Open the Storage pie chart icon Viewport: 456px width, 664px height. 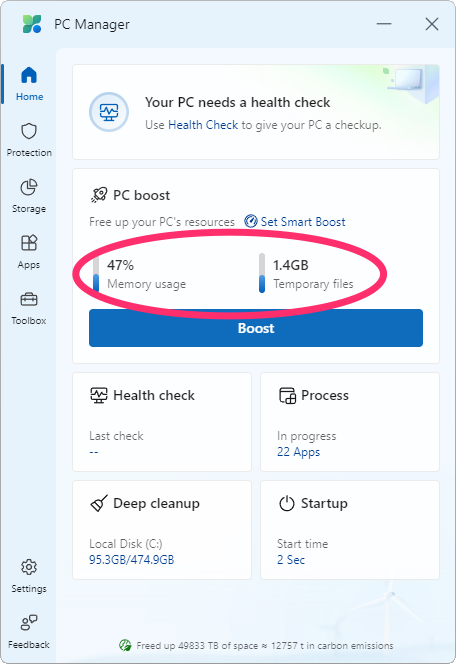[x=29, y=188]
